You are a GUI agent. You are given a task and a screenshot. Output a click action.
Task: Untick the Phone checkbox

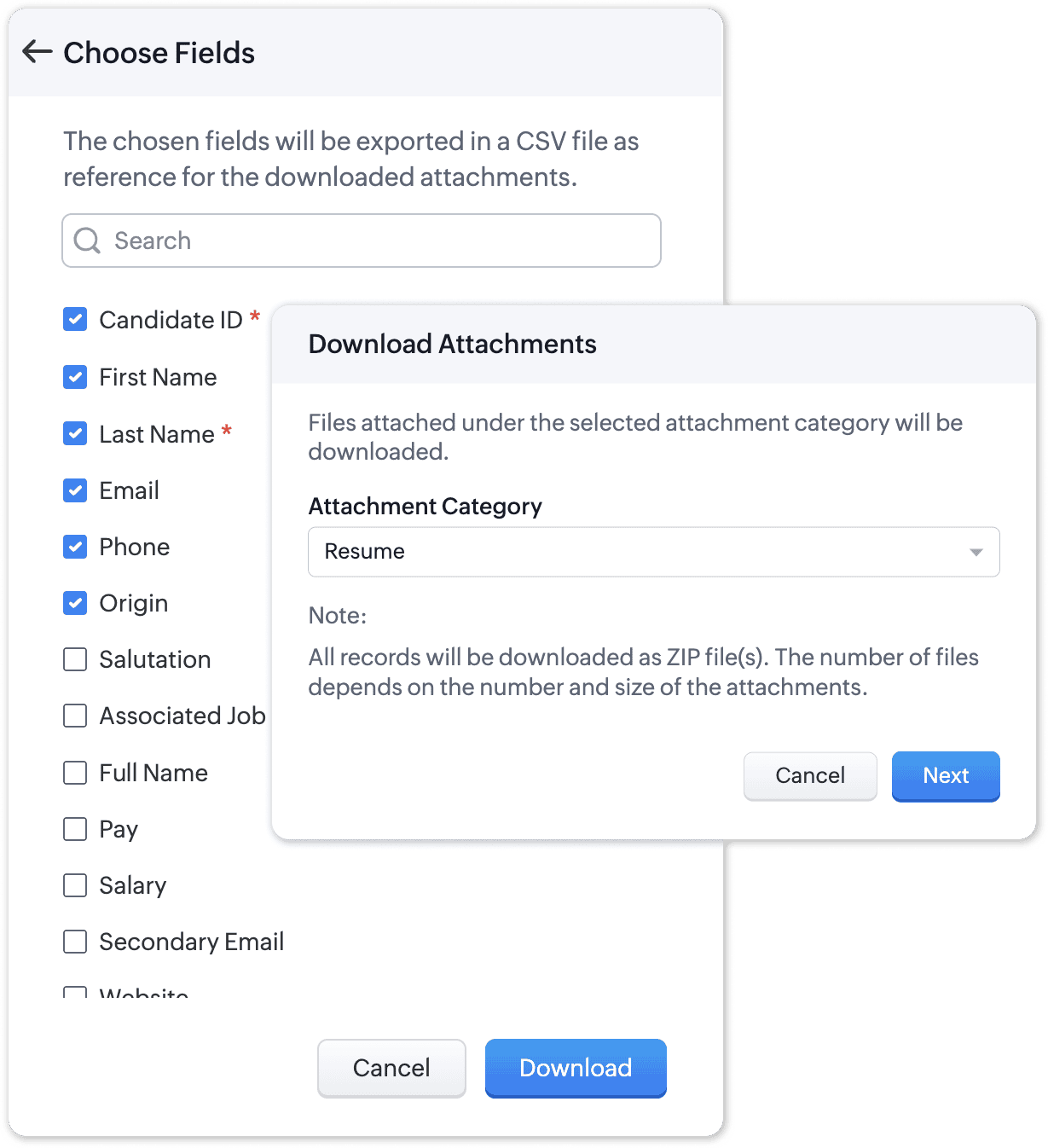click(x=75, y=547)
